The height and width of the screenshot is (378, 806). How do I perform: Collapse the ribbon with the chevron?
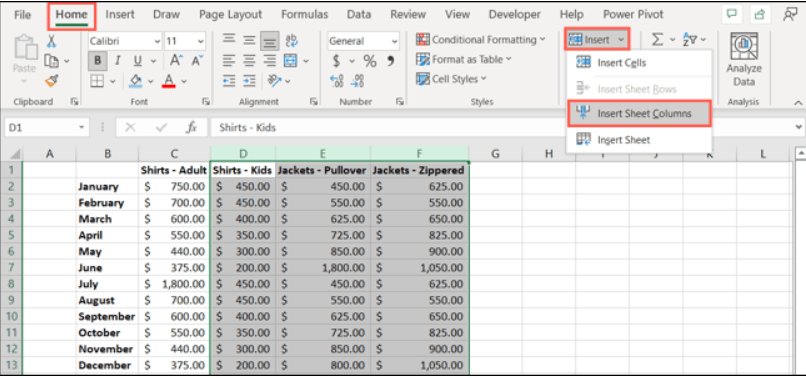[x=798, y=103]
